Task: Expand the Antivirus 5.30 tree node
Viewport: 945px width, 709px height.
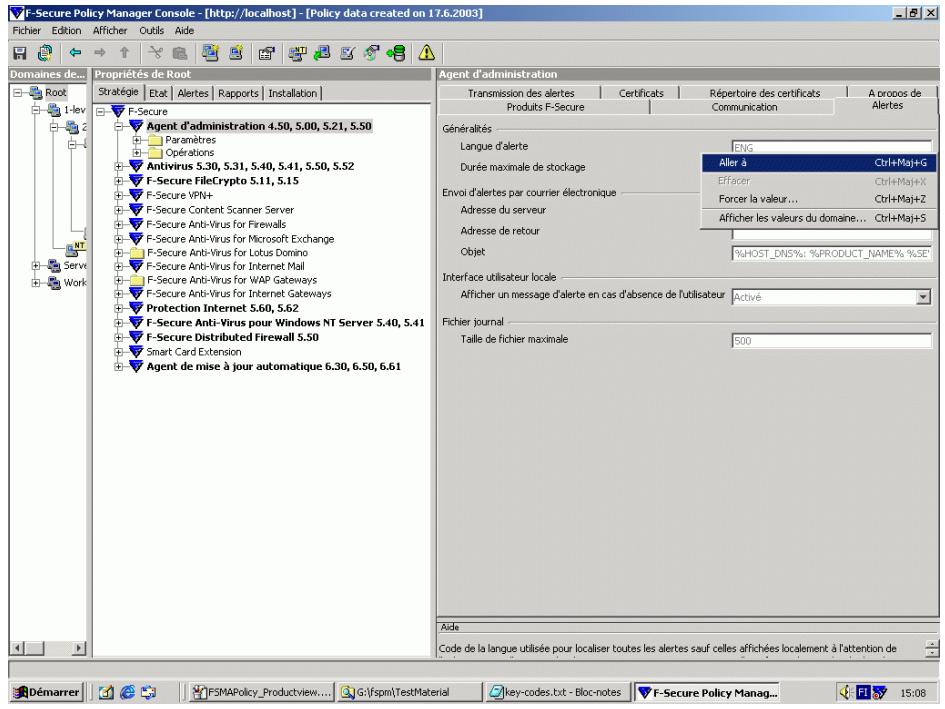Action: click(x=119, y=166)
